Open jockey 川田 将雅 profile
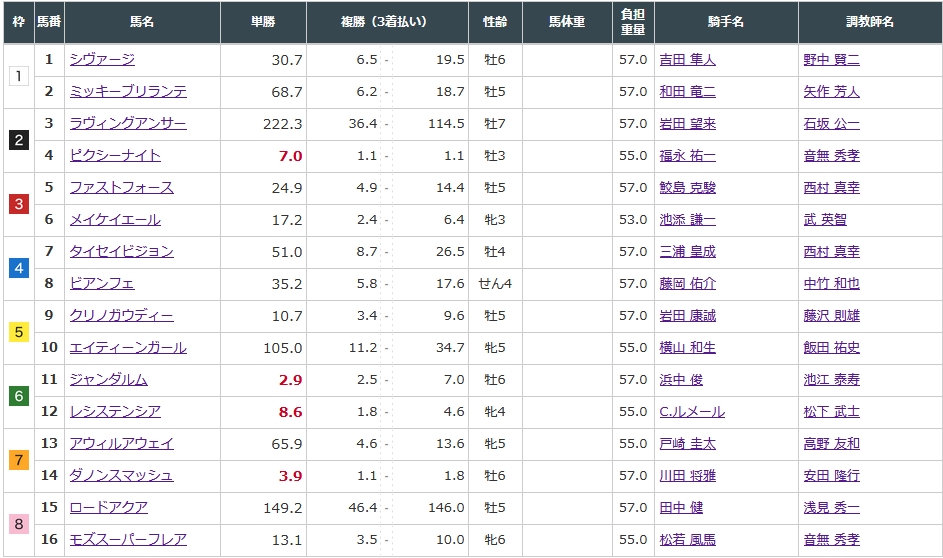943x558 pixels. pos(688,476)
